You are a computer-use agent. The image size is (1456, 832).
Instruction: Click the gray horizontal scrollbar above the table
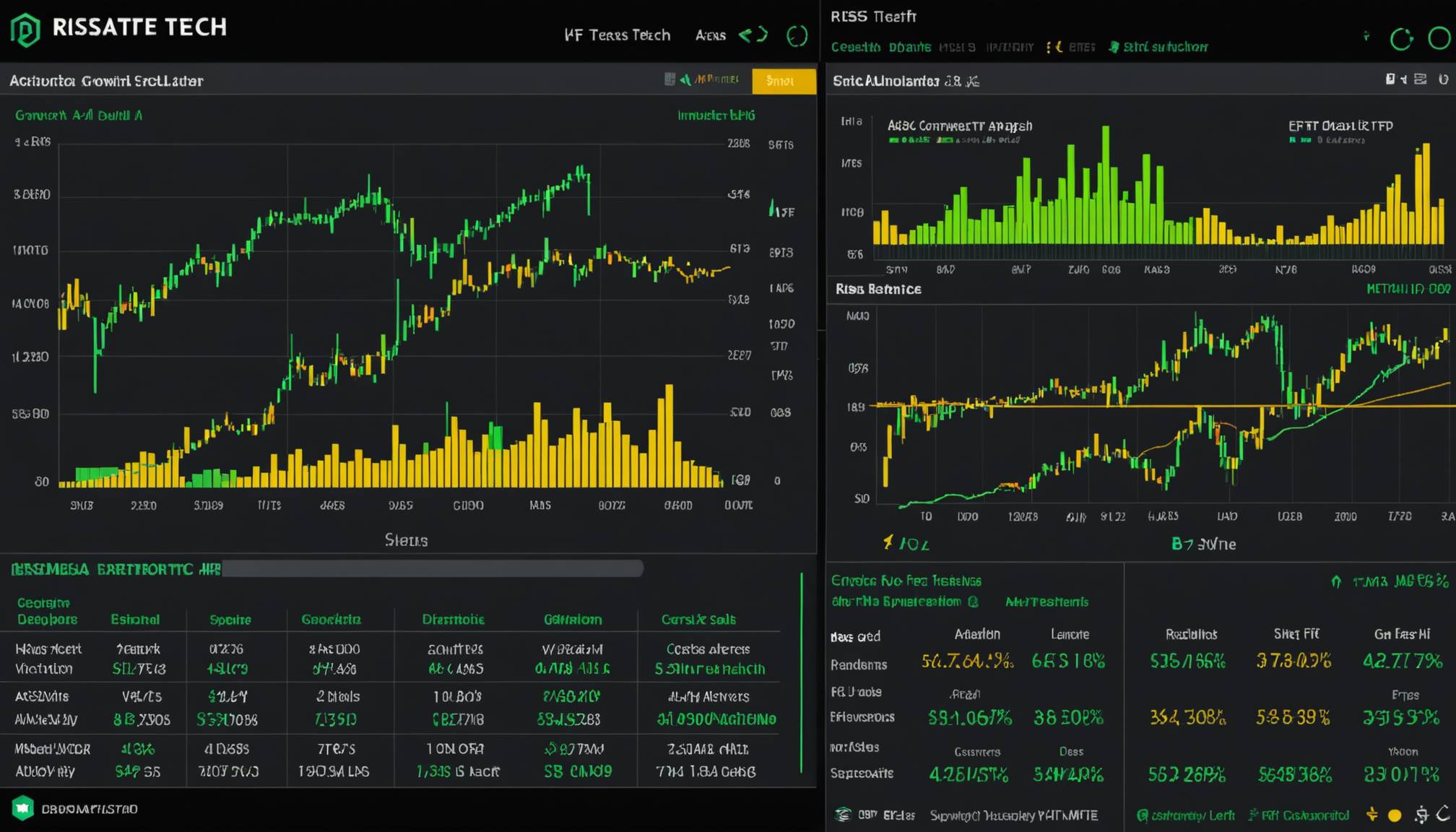point(432,569)
